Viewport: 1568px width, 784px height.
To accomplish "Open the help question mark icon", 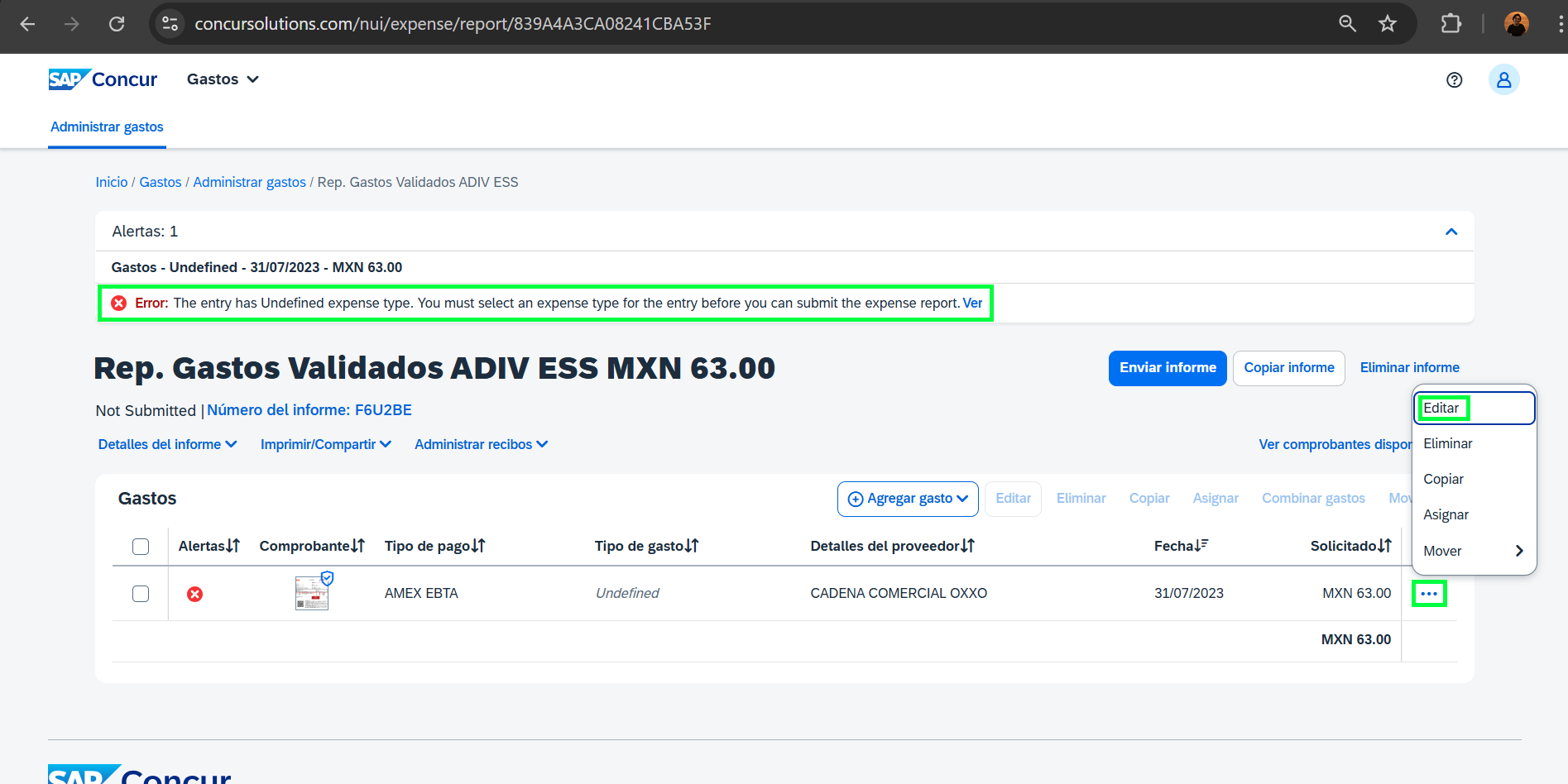I will pos(1455,80).
